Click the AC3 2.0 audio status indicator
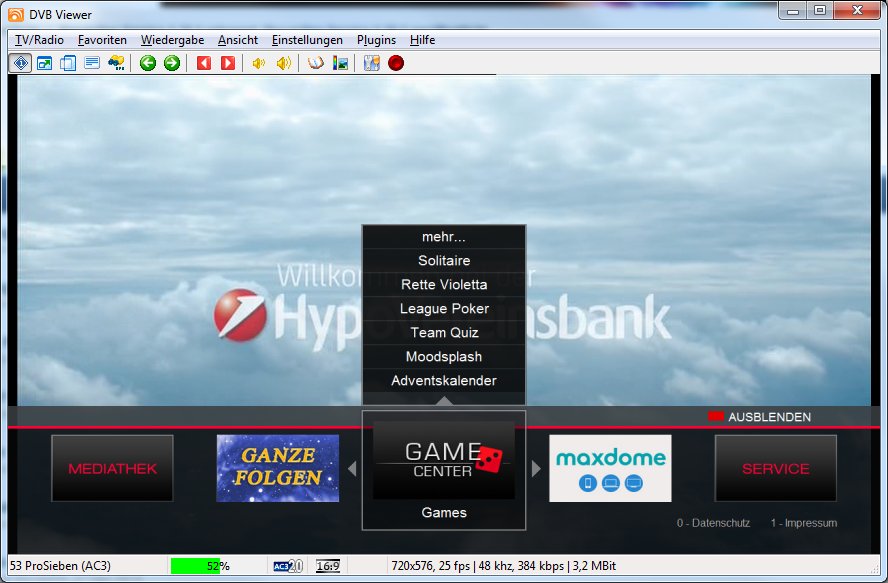The height and width of the screenshot is (583, 888). tap(288, 566)
